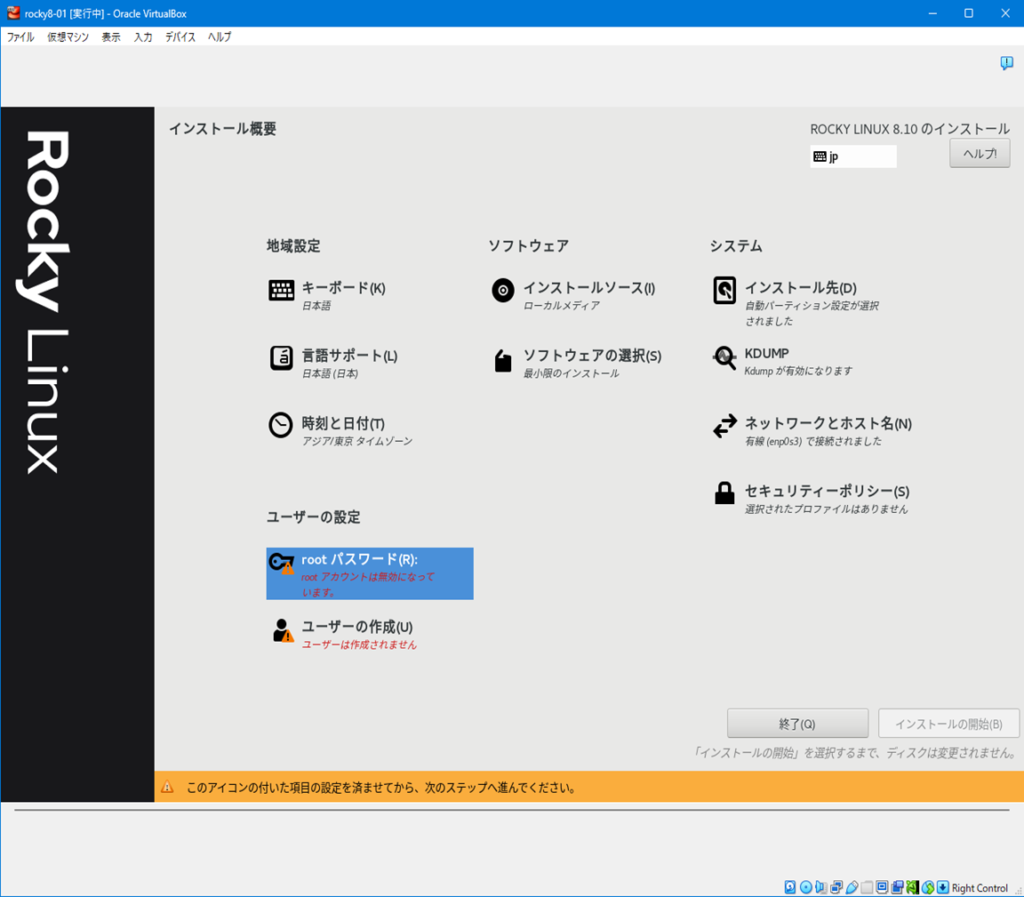Click the 終了(Q) button
The image size is (1024, 897).
pos(797,723)
